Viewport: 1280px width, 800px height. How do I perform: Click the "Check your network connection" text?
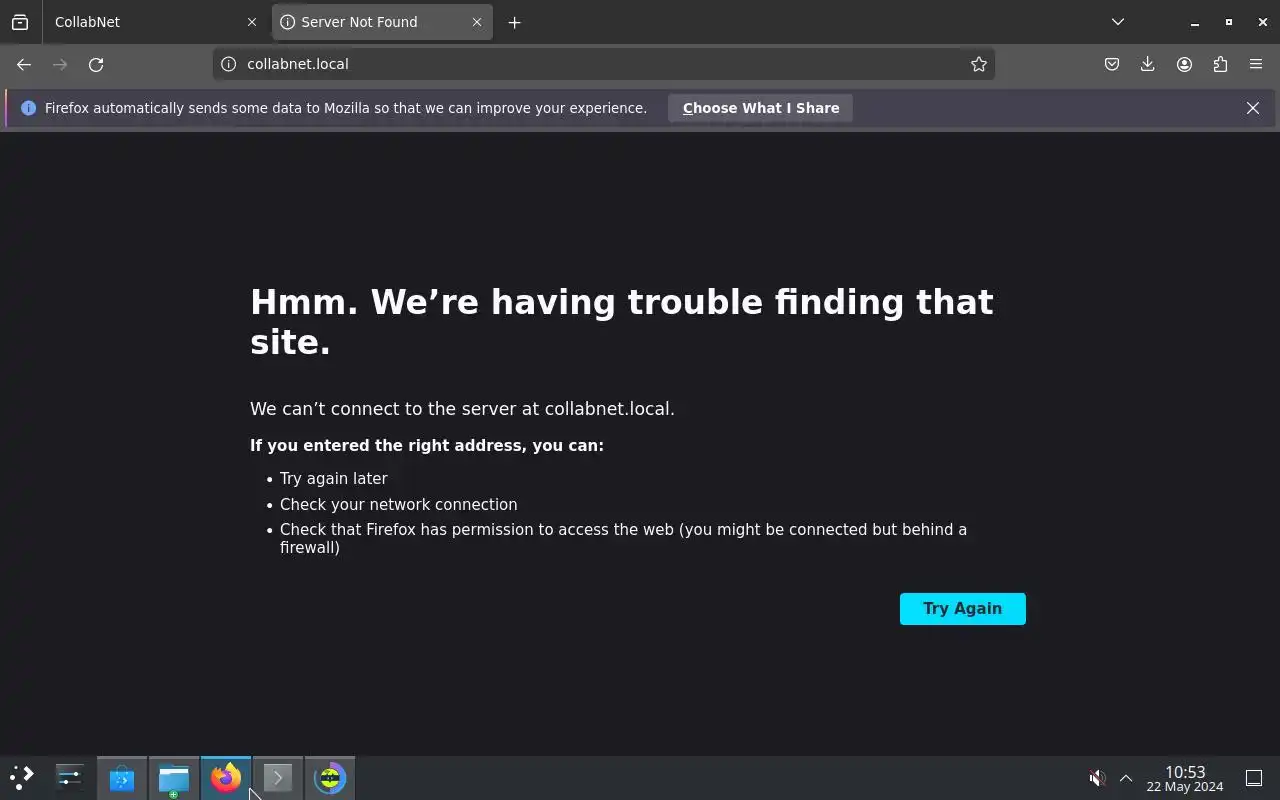click(398, 505)
